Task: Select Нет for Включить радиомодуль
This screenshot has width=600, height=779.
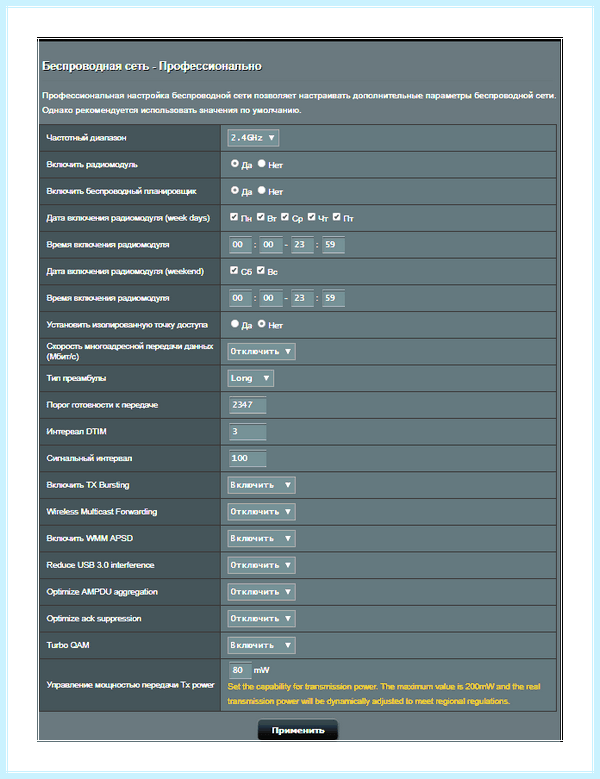Action: pos(261,163)
